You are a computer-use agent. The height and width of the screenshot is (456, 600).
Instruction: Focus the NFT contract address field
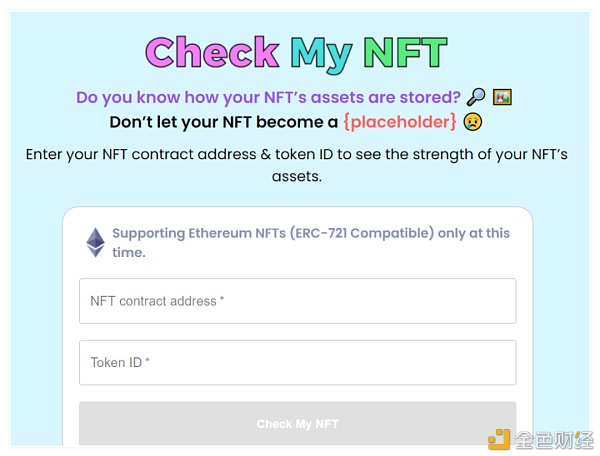coord(297,301)
